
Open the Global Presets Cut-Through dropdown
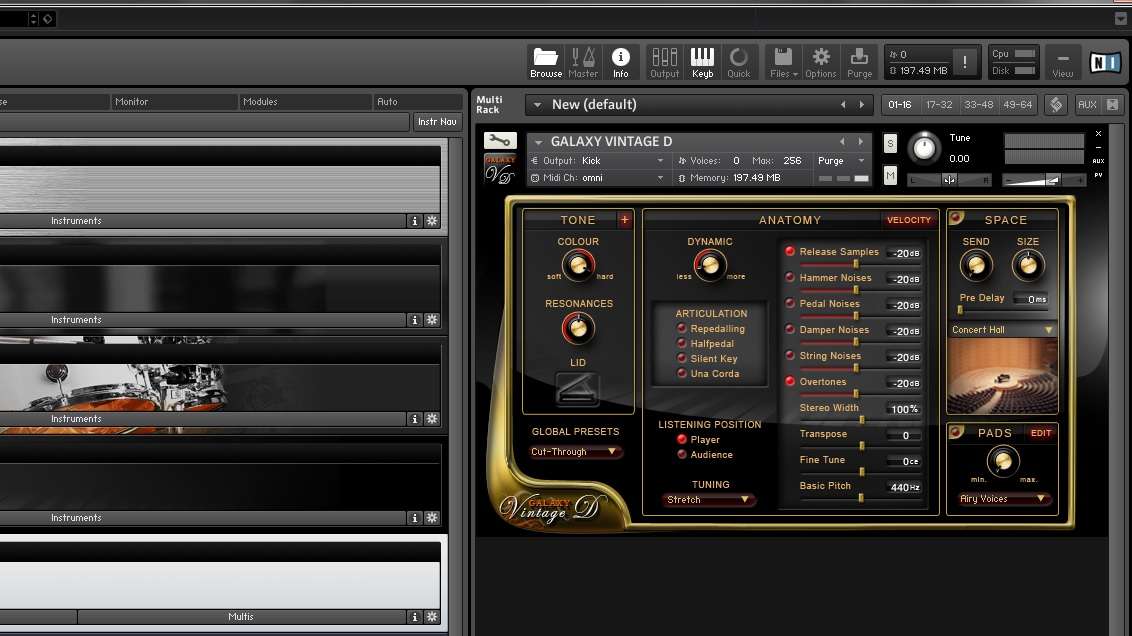[x=576, y=452]
